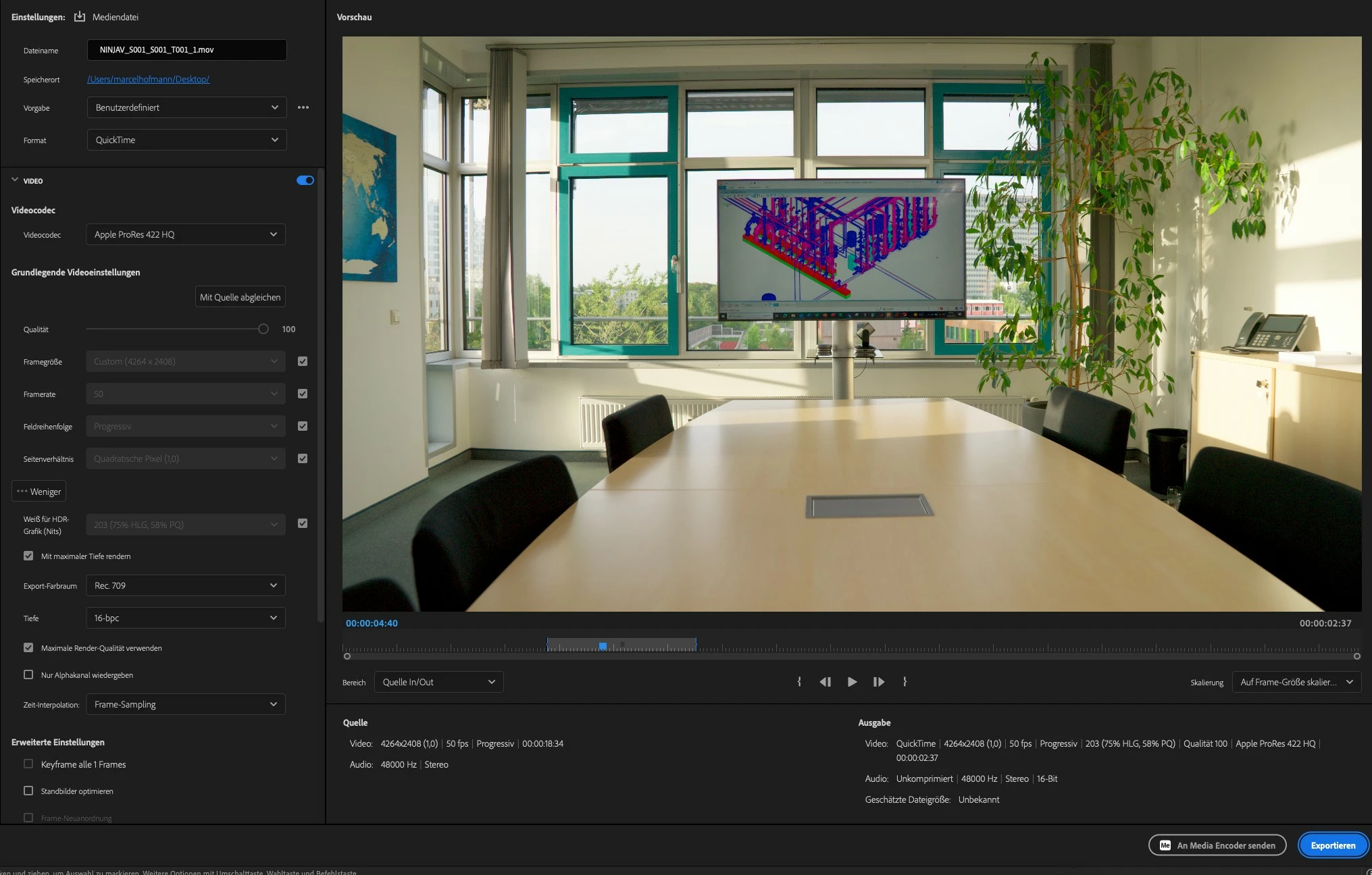Click Media Encoder icon button

(1165, 845)
